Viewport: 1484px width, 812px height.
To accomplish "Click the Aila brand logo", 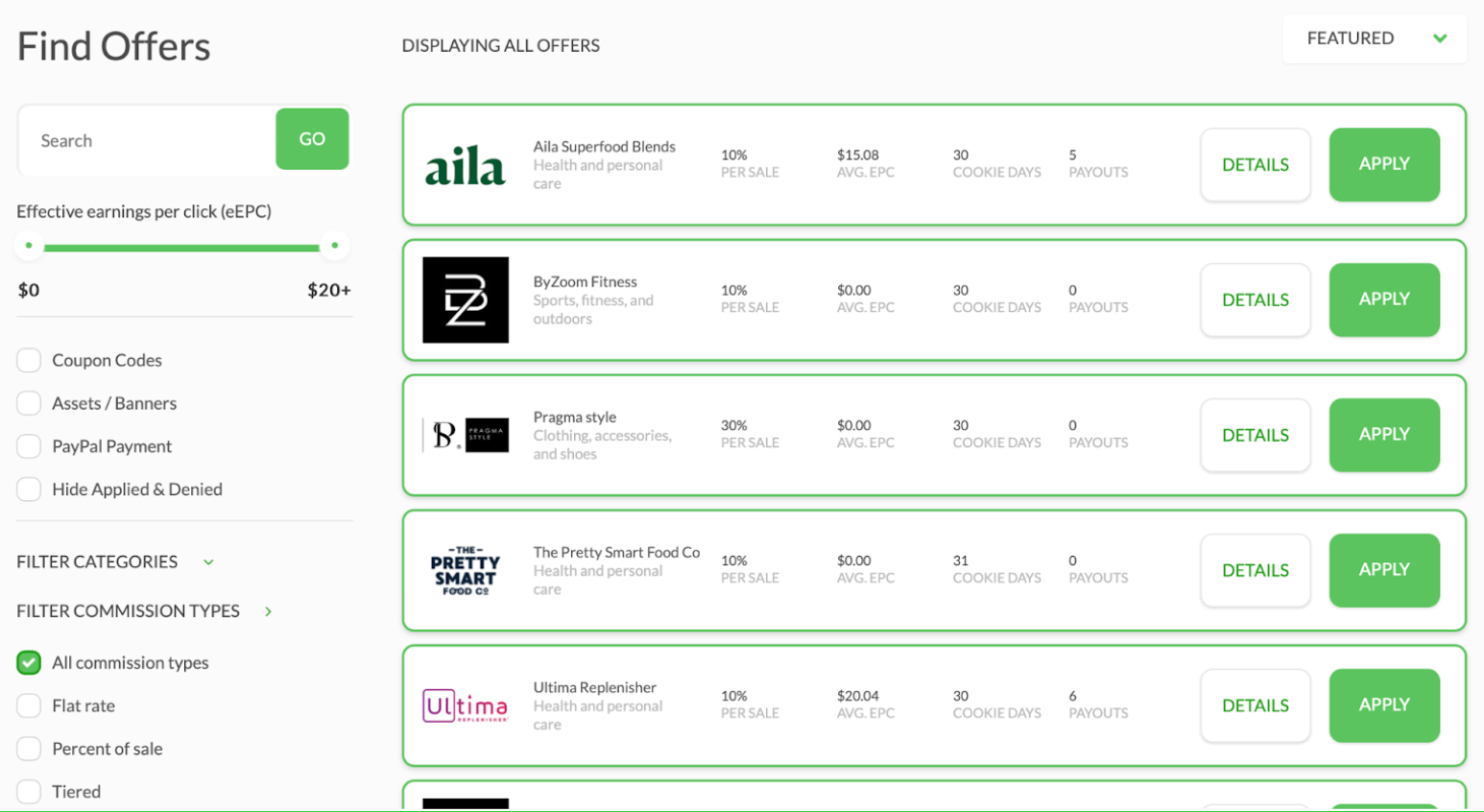I will (x=466, y=165).
